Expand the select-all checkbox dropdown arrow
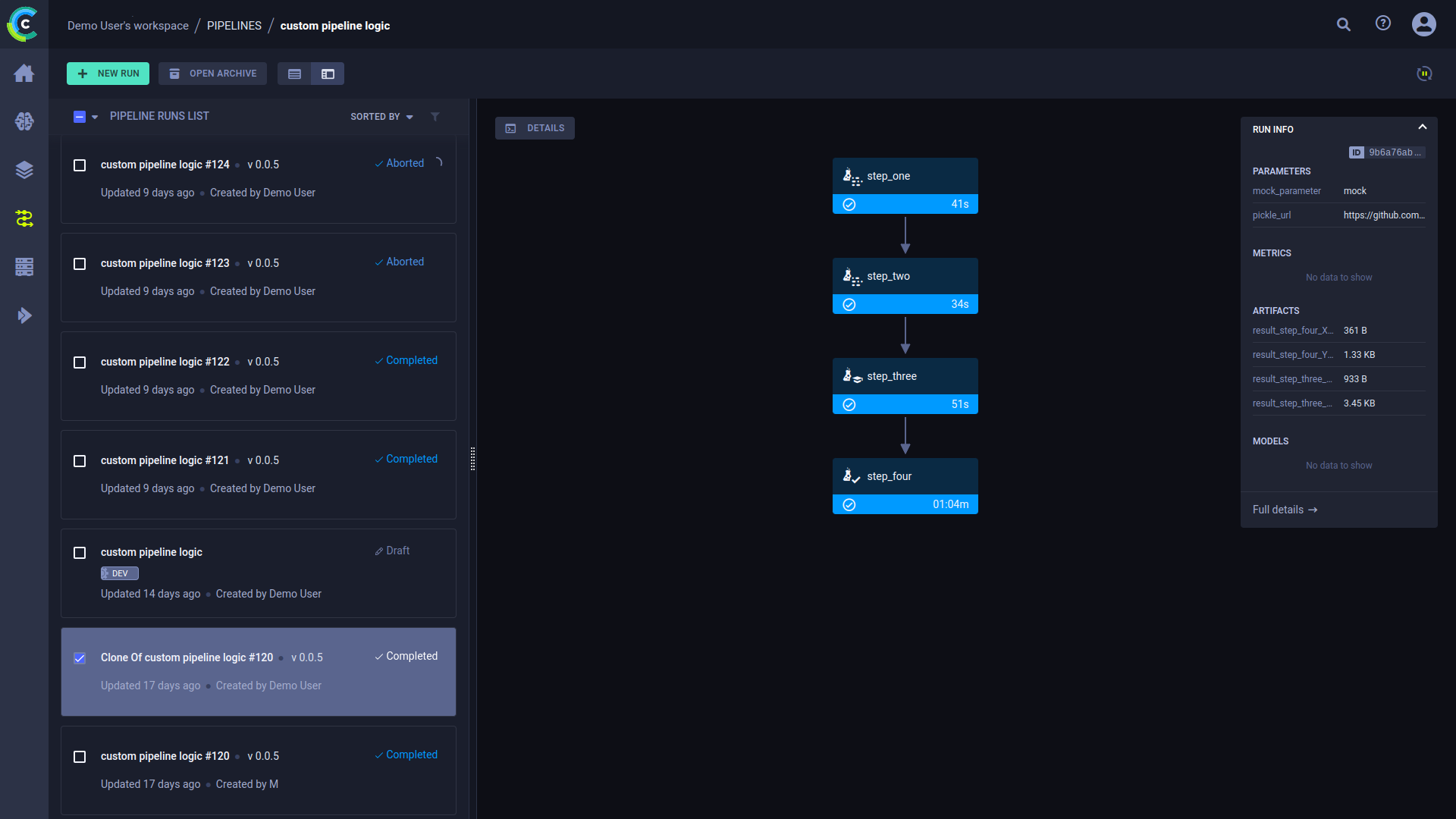The height and width of the screenshot is (819, 1456). [95, 117]
